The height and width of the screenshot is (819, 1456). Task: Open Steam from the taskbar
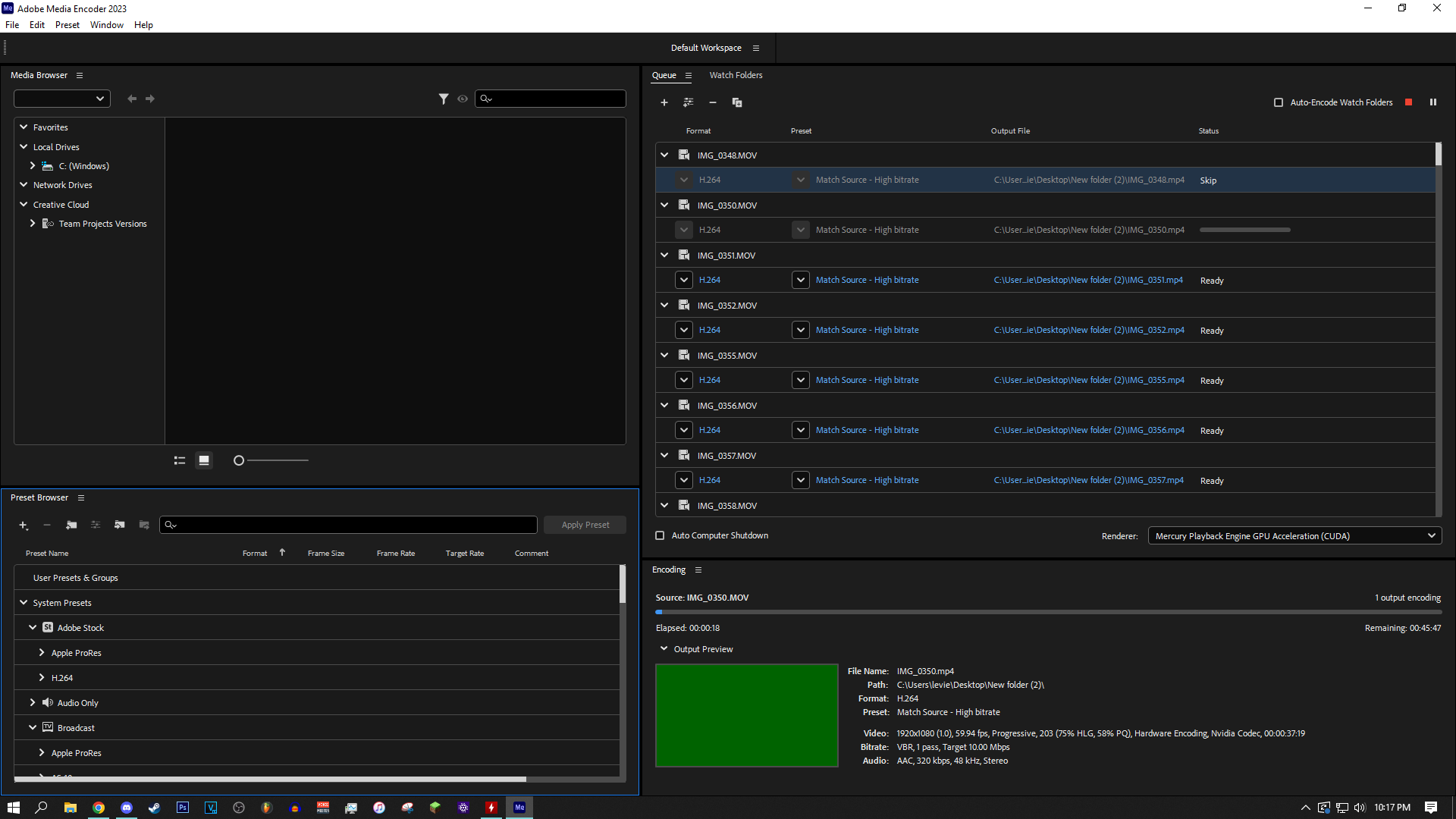click(155, 808)
